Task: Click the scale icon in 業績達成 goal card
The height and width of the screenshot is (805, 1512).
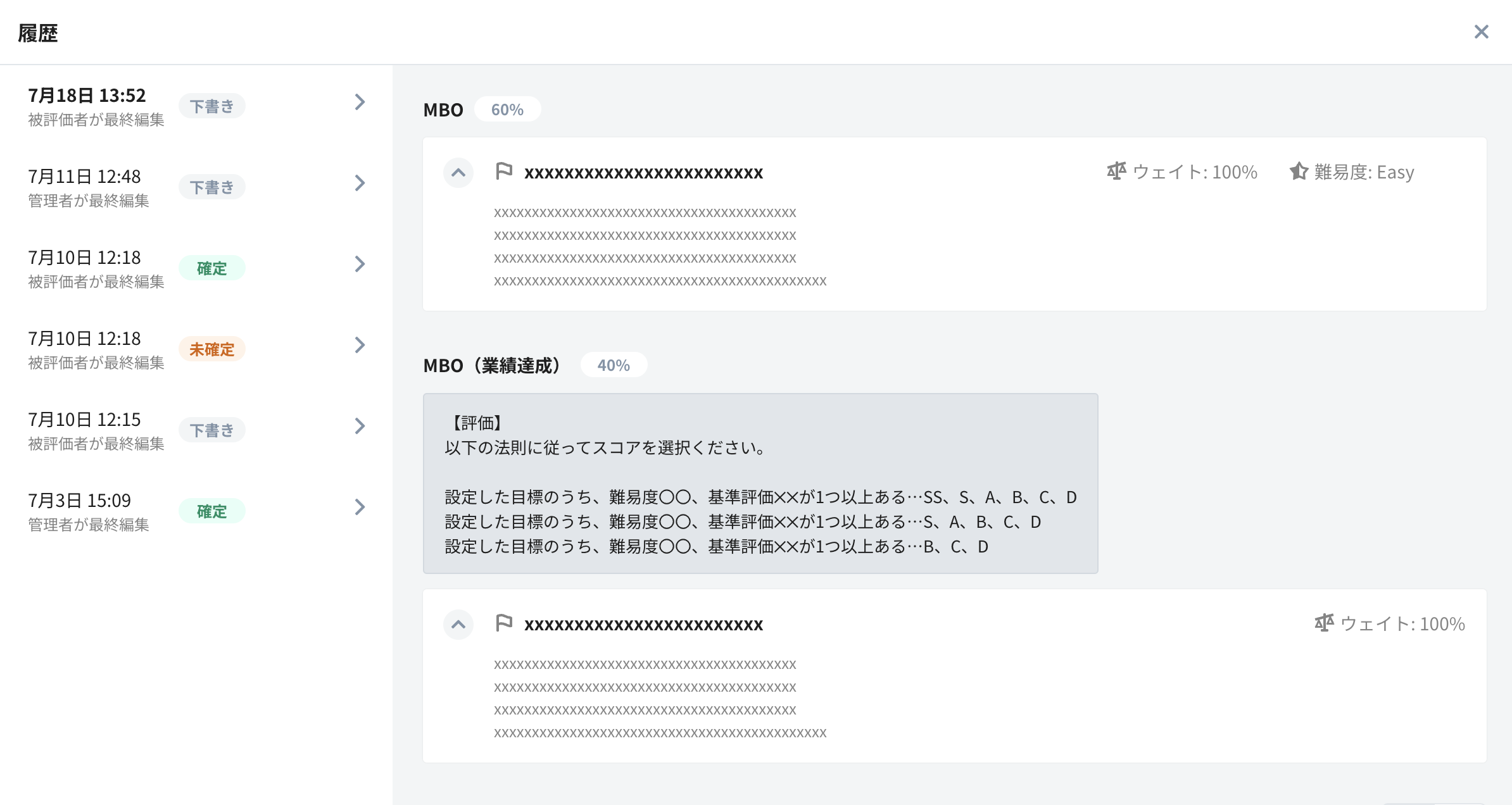Action: (x=1324, y=623)
